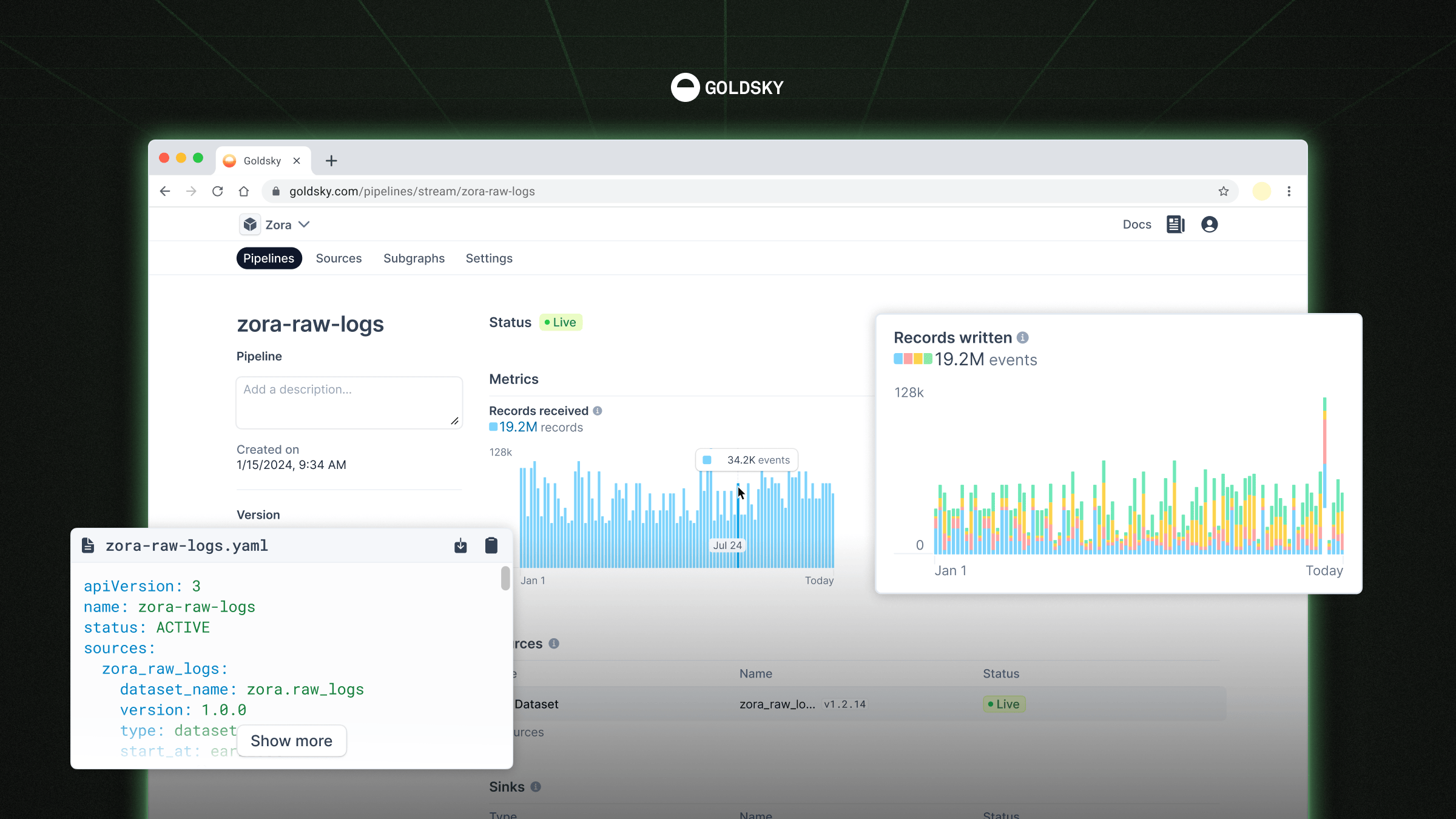This screenshot has width=1456, height=819.
Task: Open the docs changelog news icon
Action: click(1175, 224)
